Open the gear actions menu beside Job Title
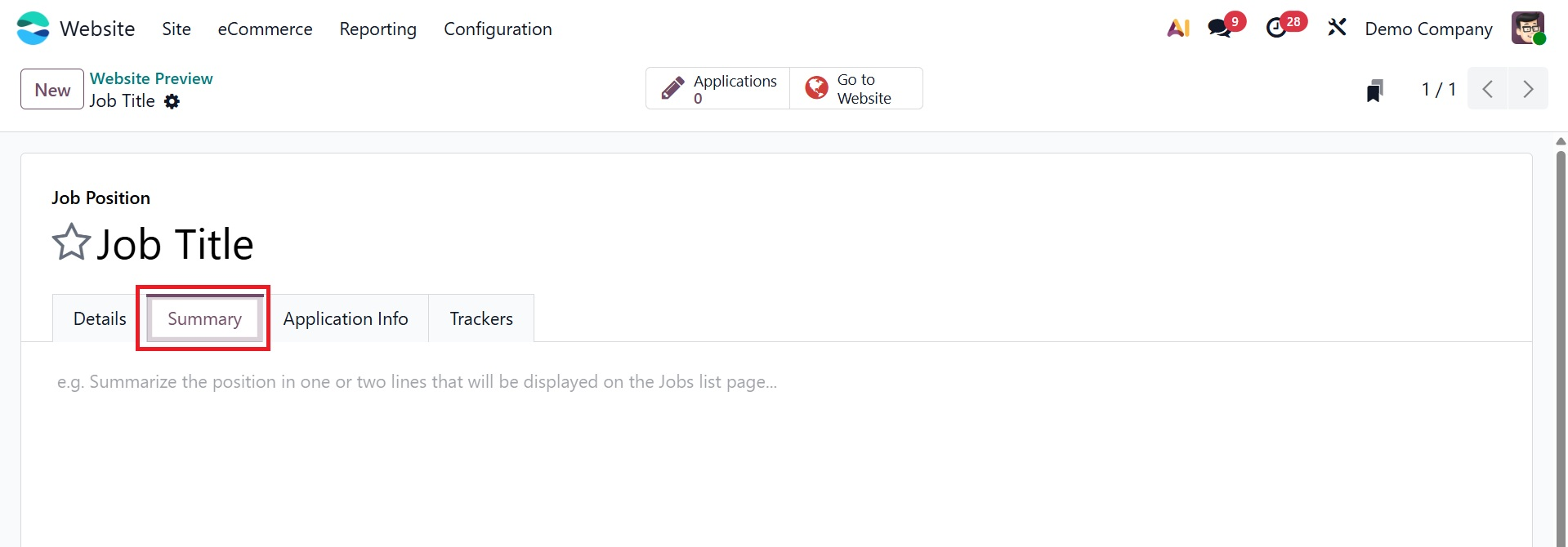This screenshot has height=547, width=1568. (172, 101)
